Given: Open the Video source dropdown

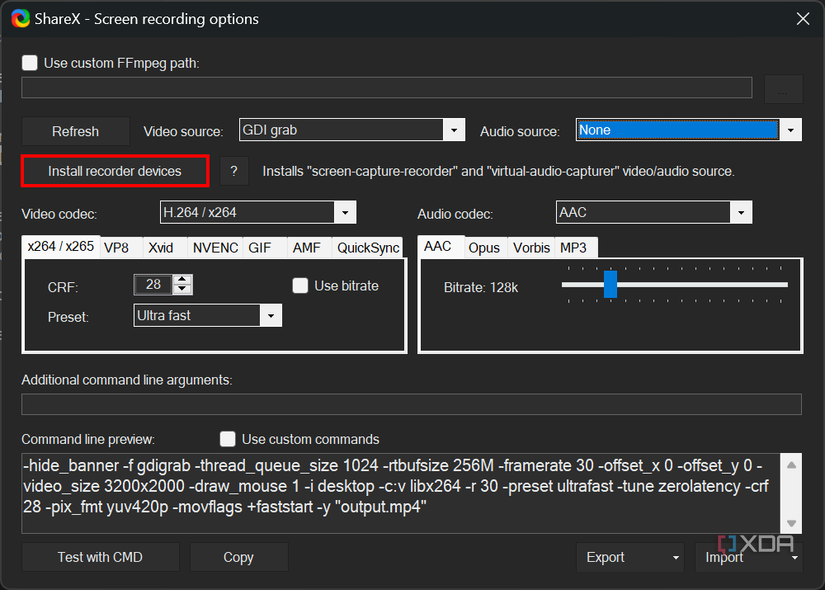Looking at the screenshot, I should [x=454, y=130].
